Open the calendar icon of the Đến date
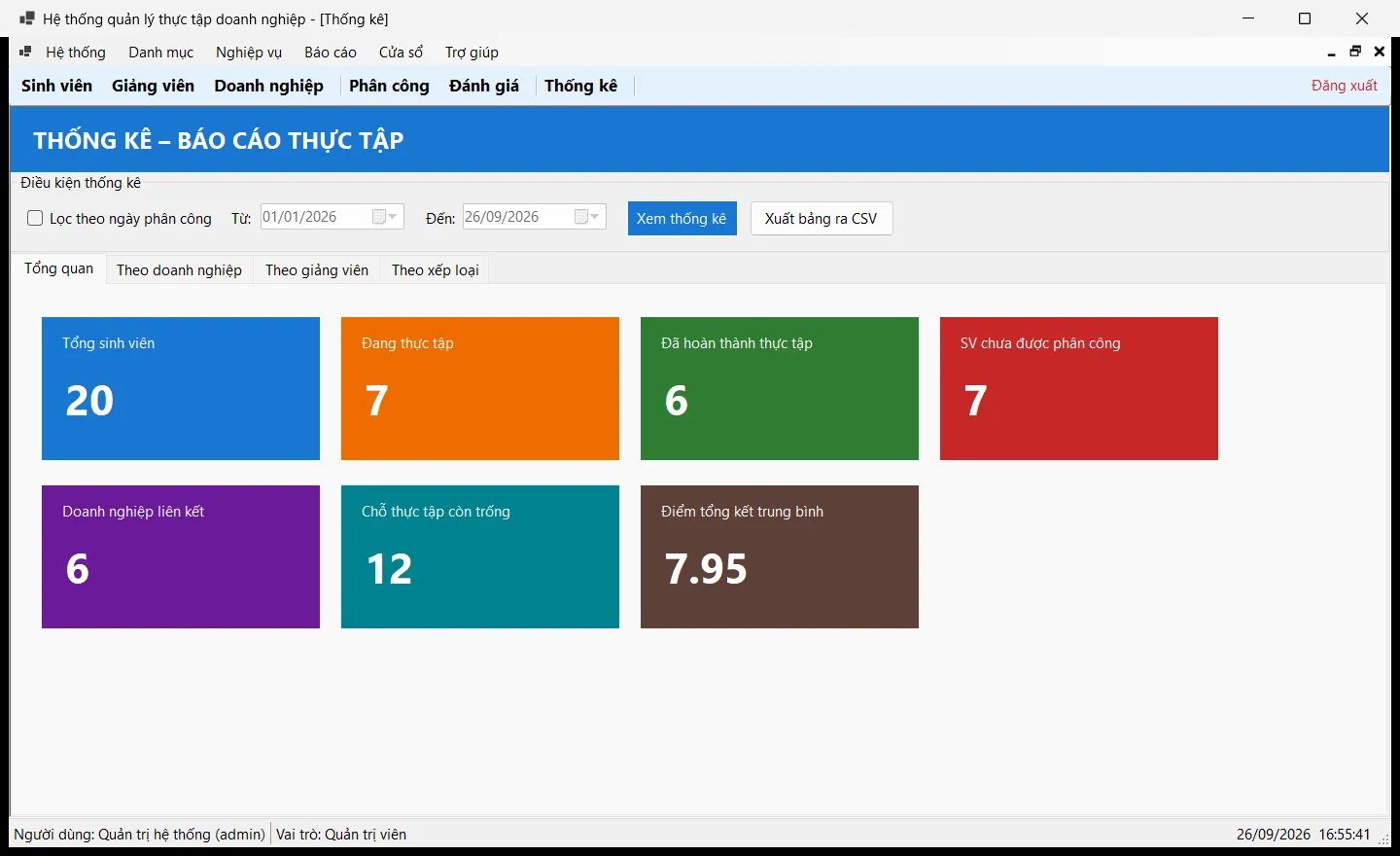The height and width of the screenshot is (856, 1400). click(x=587, y=217)
